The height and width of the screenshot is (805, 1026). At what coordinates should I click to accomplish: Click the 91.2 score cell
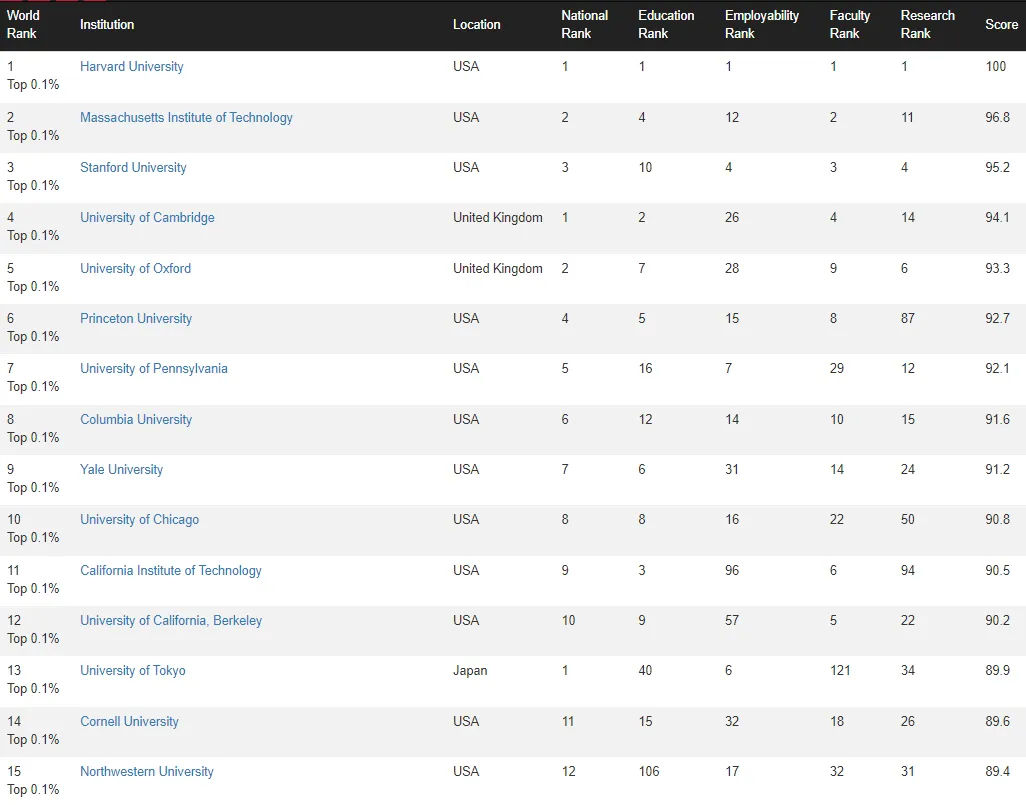click(997, 470)
